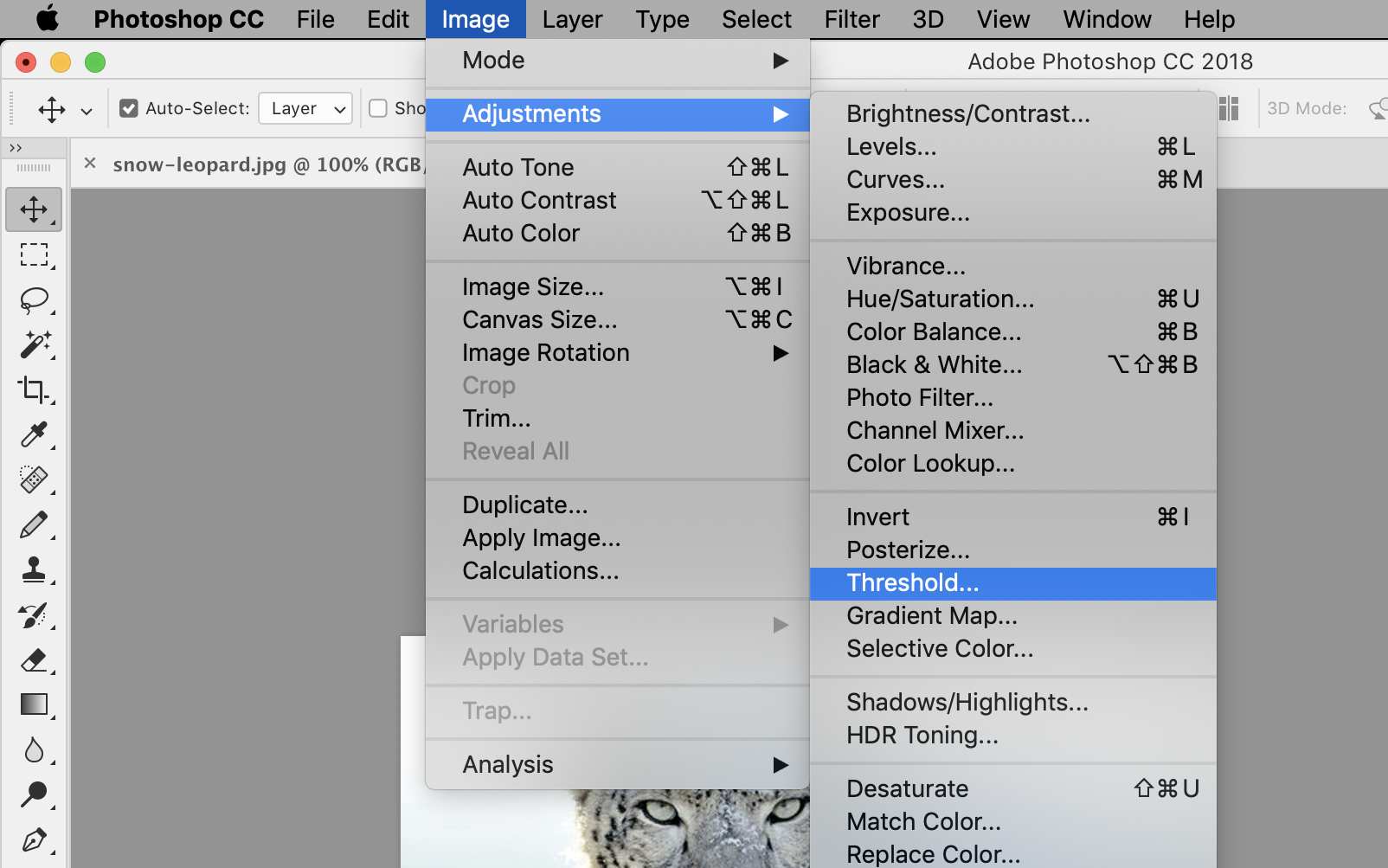Choose Threshold... from Adjustments
This screenshot has height=868, width=1388.
(x=1013, y=583)
